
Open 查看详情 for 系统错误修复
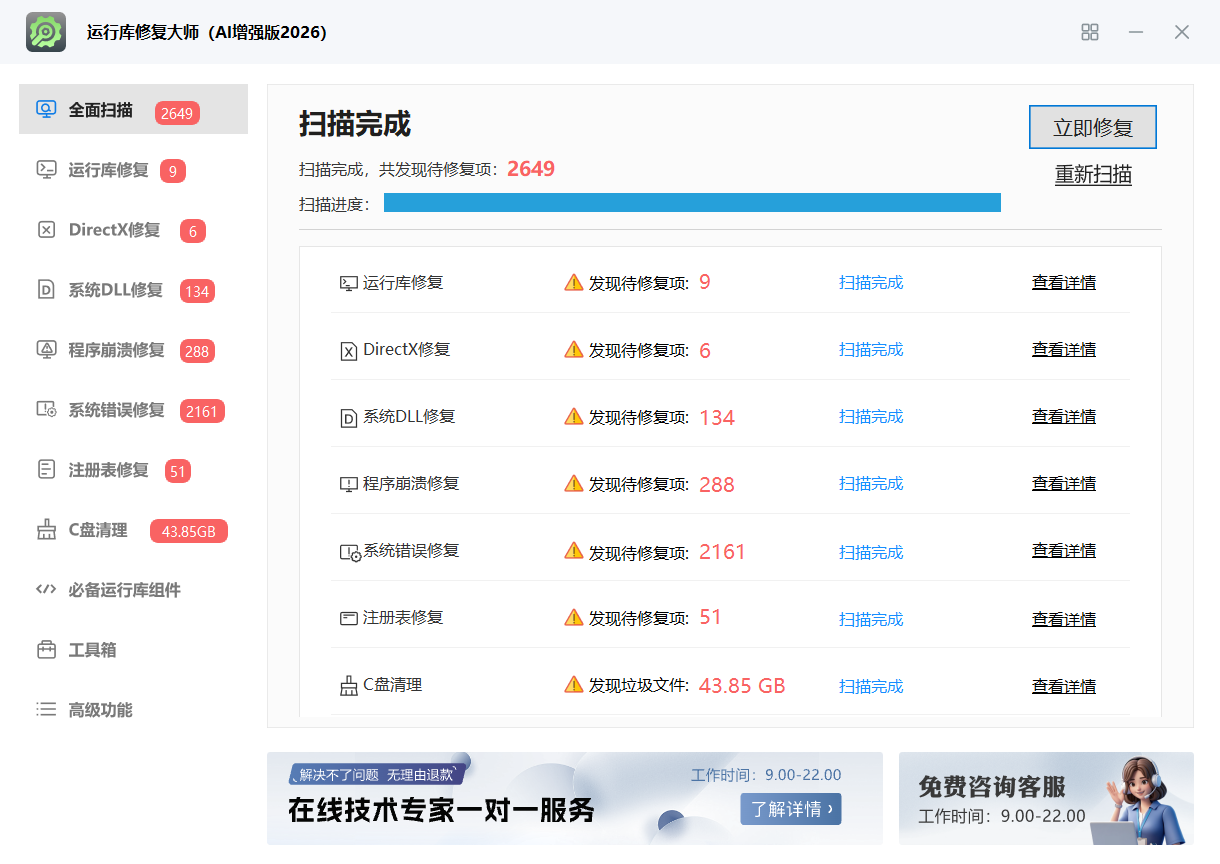pyautogui.click(x=1064, y=551)
